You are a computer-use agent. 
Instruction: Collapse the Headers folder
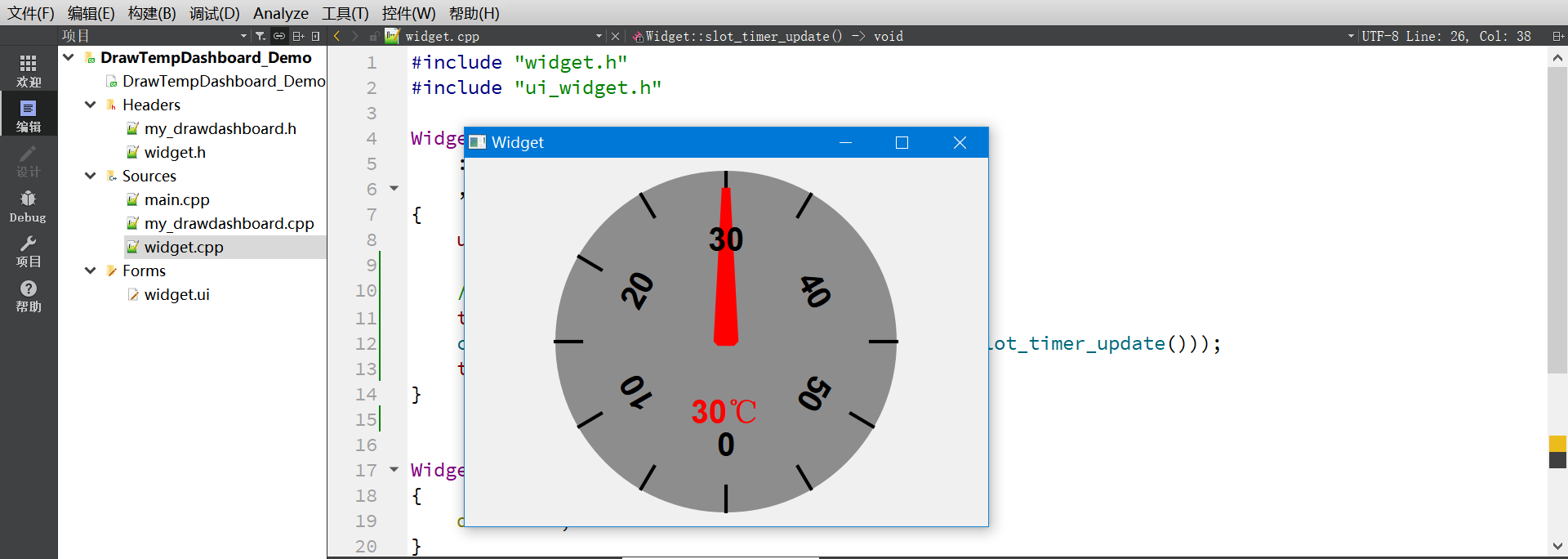click(x=91, y=105)
